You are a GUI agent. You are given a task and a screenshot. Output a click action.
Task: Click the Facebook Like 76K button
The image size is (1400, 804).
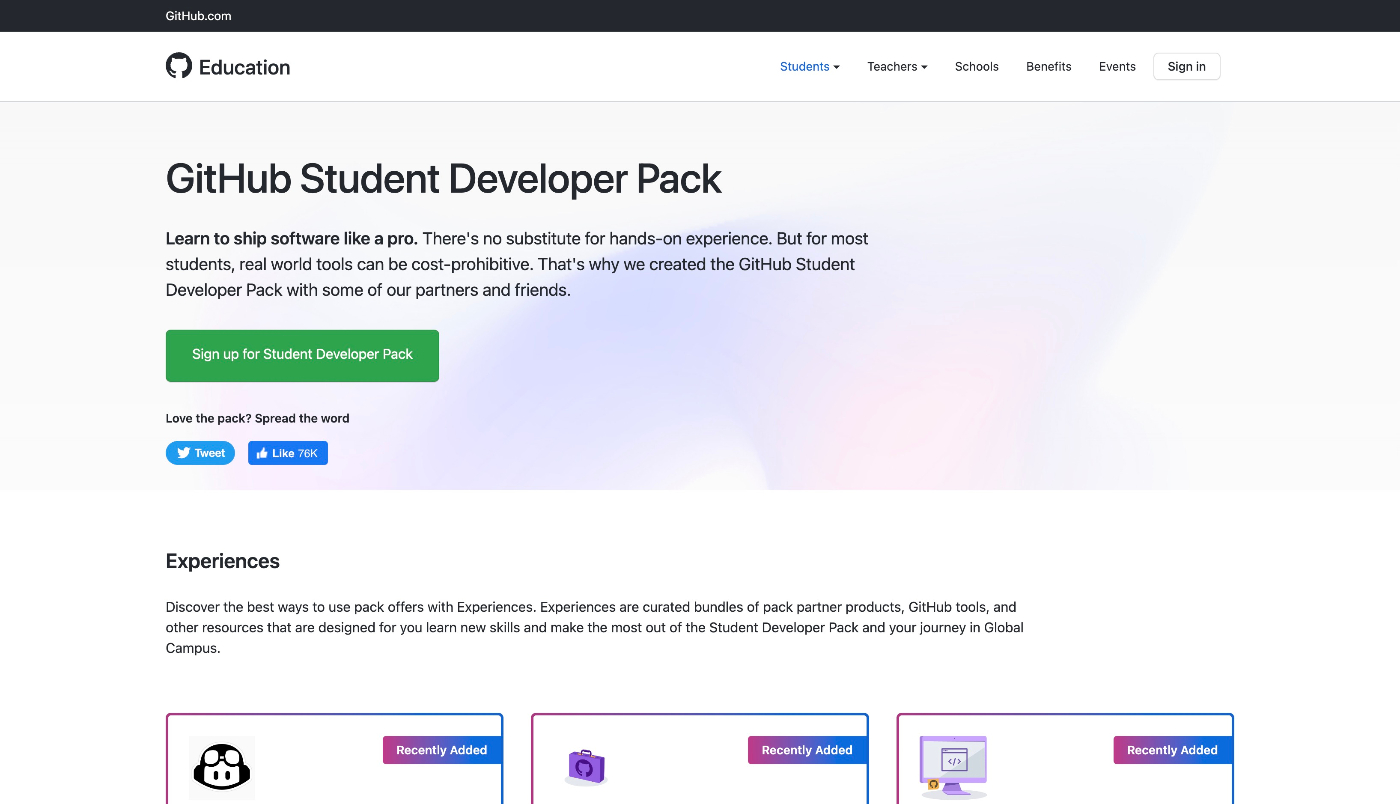point(288,453)
